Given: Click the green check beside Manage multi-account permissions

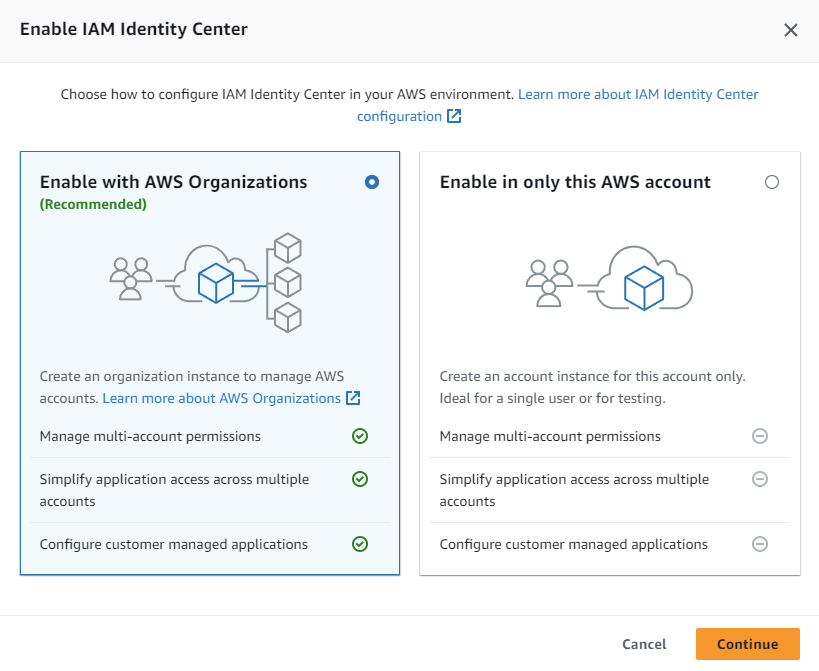Looking at the screenshot, I should pyautogui.click(x=360, y=436).
